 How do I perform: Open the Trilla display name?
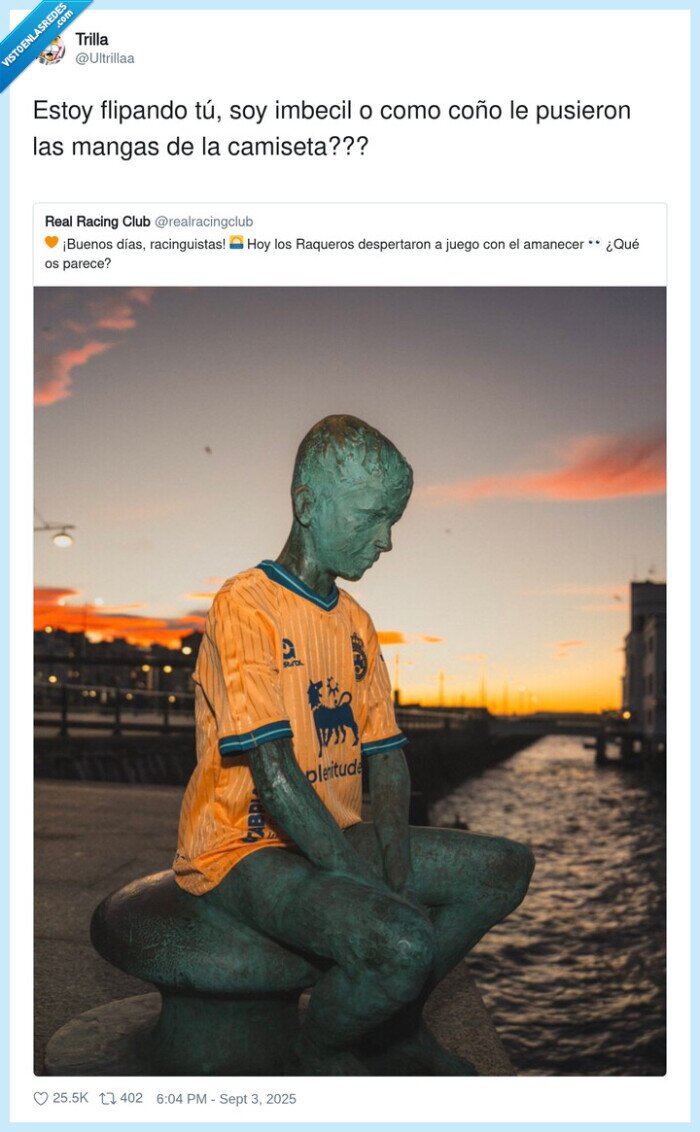[92, 39]
